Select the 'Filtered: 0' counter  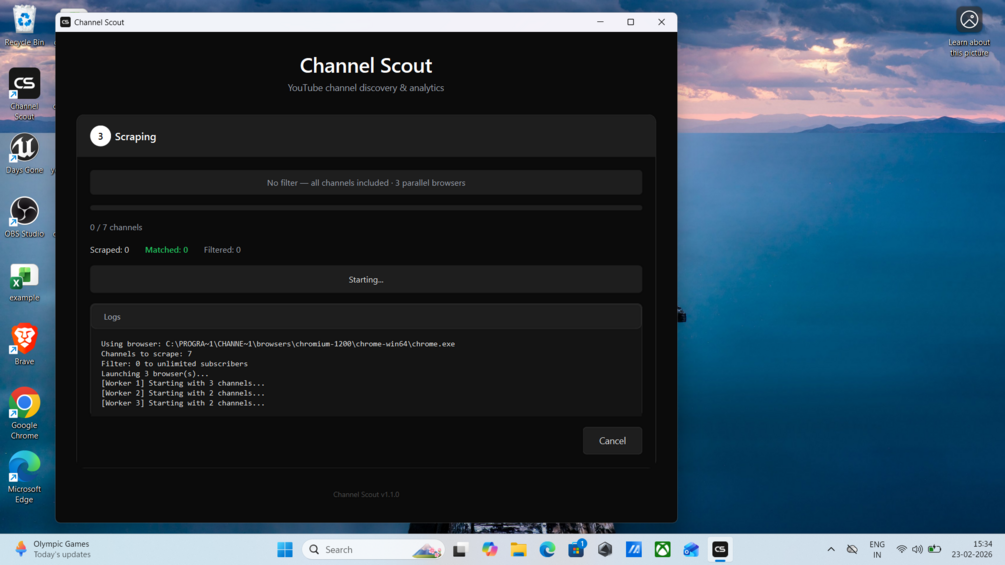coord(222,250)
